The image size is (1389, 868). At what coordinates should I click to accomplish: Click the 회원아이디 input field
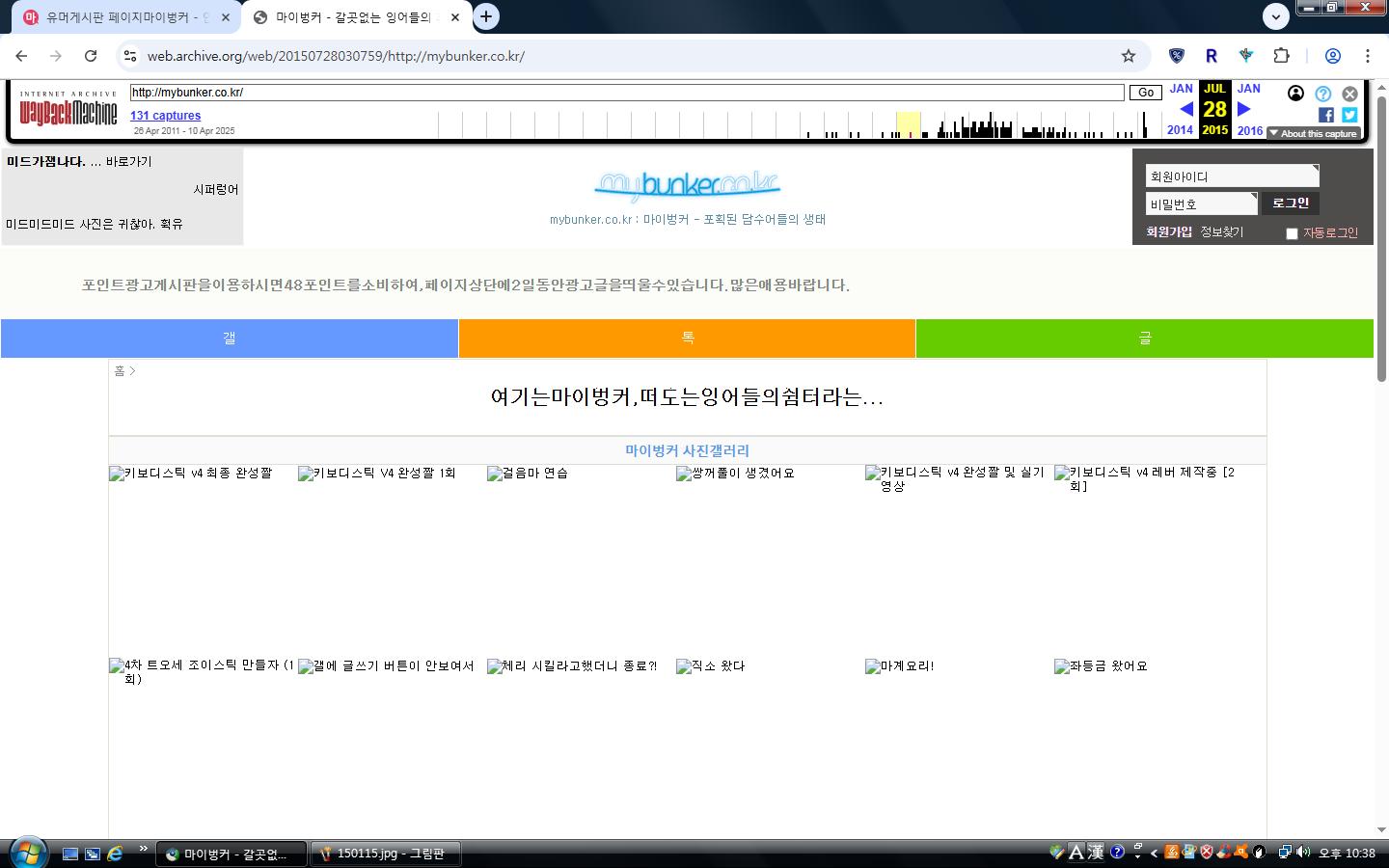click(1231, 176)
